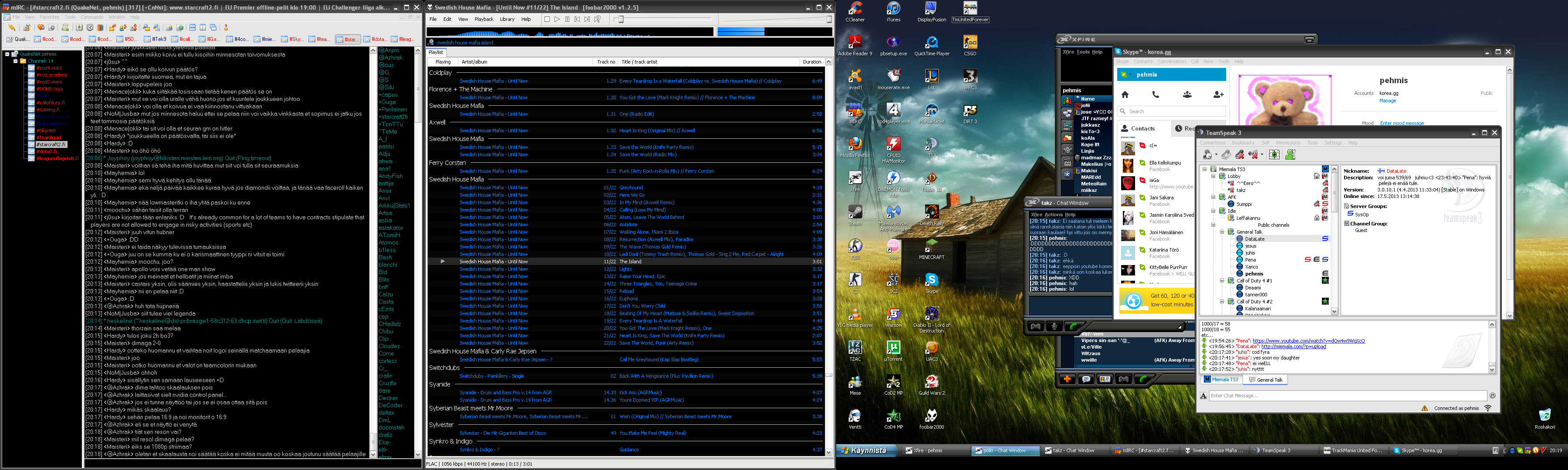The width and height of the screenshot is (1568, 470).
Task: Click the foobar2000 stop playback button
Action: point(547,20)
